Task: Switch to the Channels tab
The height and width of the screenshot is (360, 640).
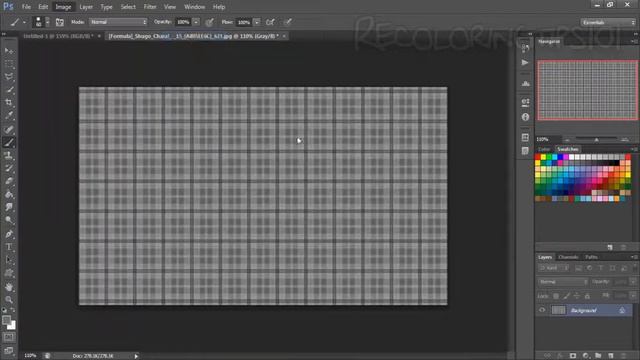Action: pos(568,257)
